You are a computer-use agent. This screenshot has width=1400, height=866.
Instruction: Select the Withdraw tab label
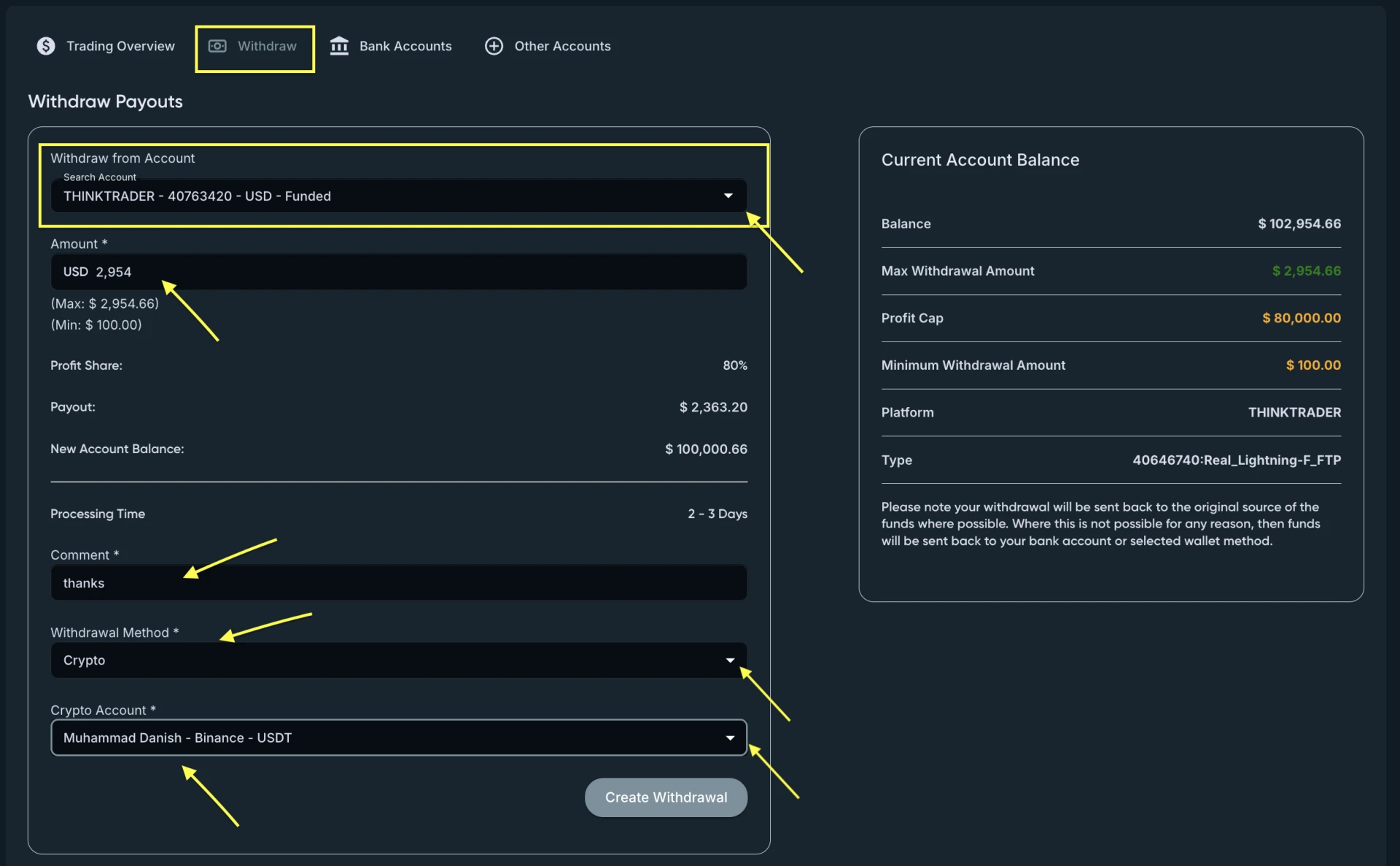(x=267, y=46)
